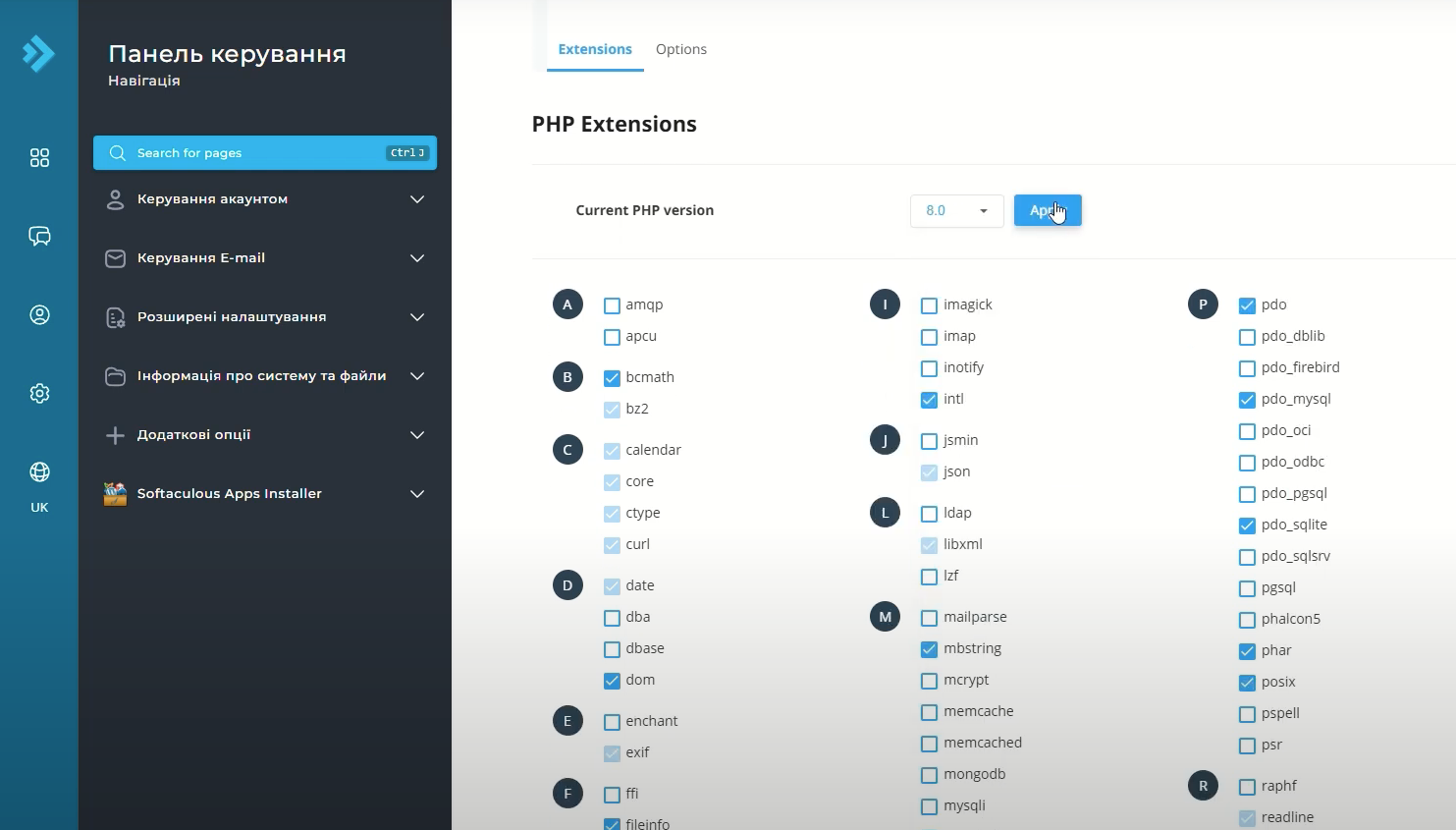Image resolution: width=1456 pixels, height=830 pixels.
Task: Expand Softaculous Apps Installer chevron
Action: tap(417, 494)
